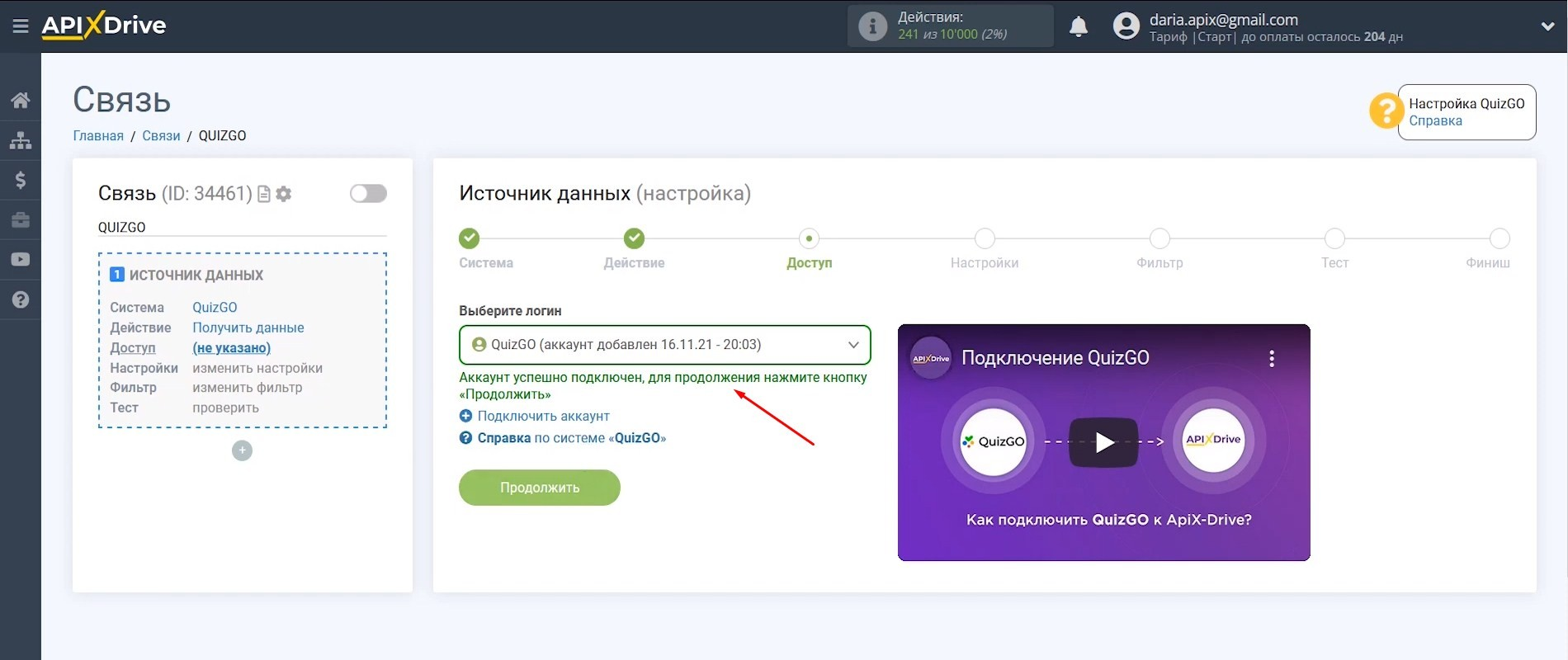Expand the QuizGO login dropdown
This screenshot has width=1568, height=660.
664,345
